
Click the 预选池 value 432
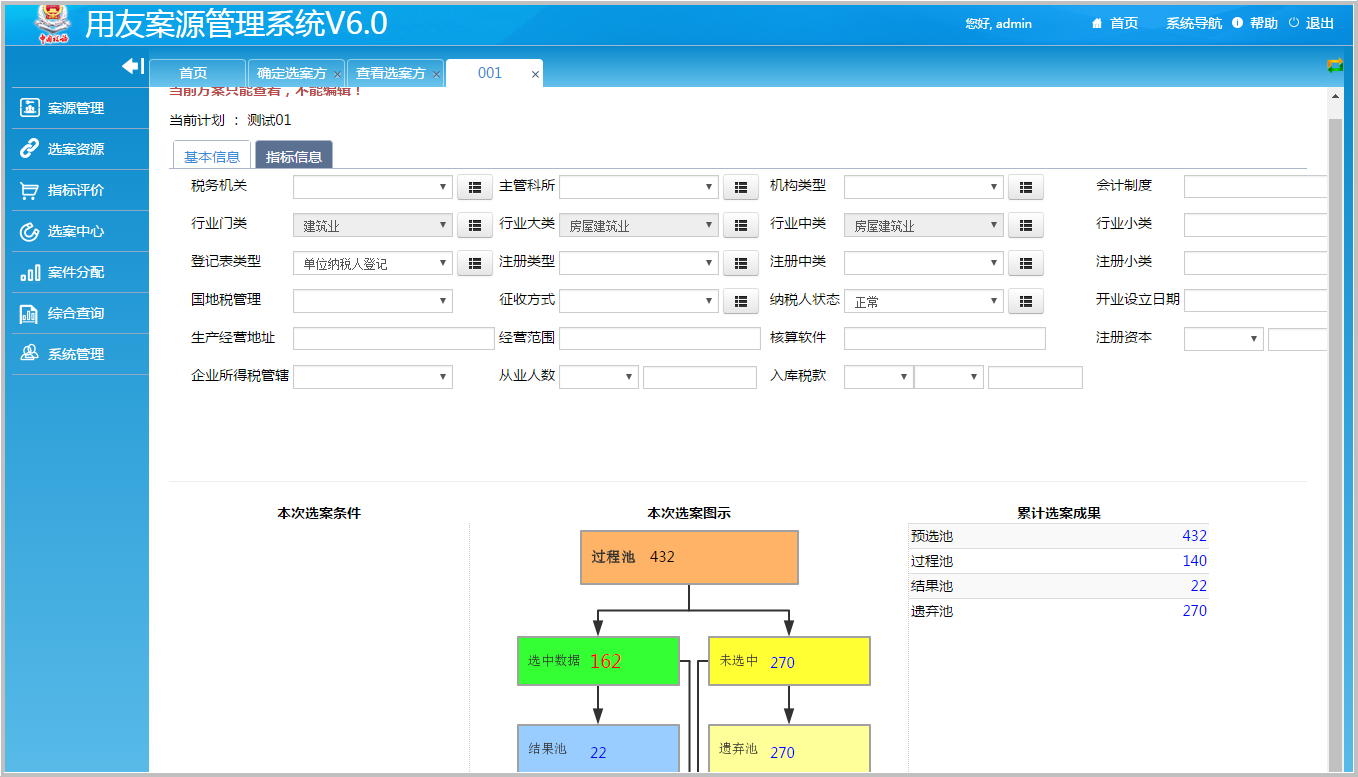(x=1194, y=536)
